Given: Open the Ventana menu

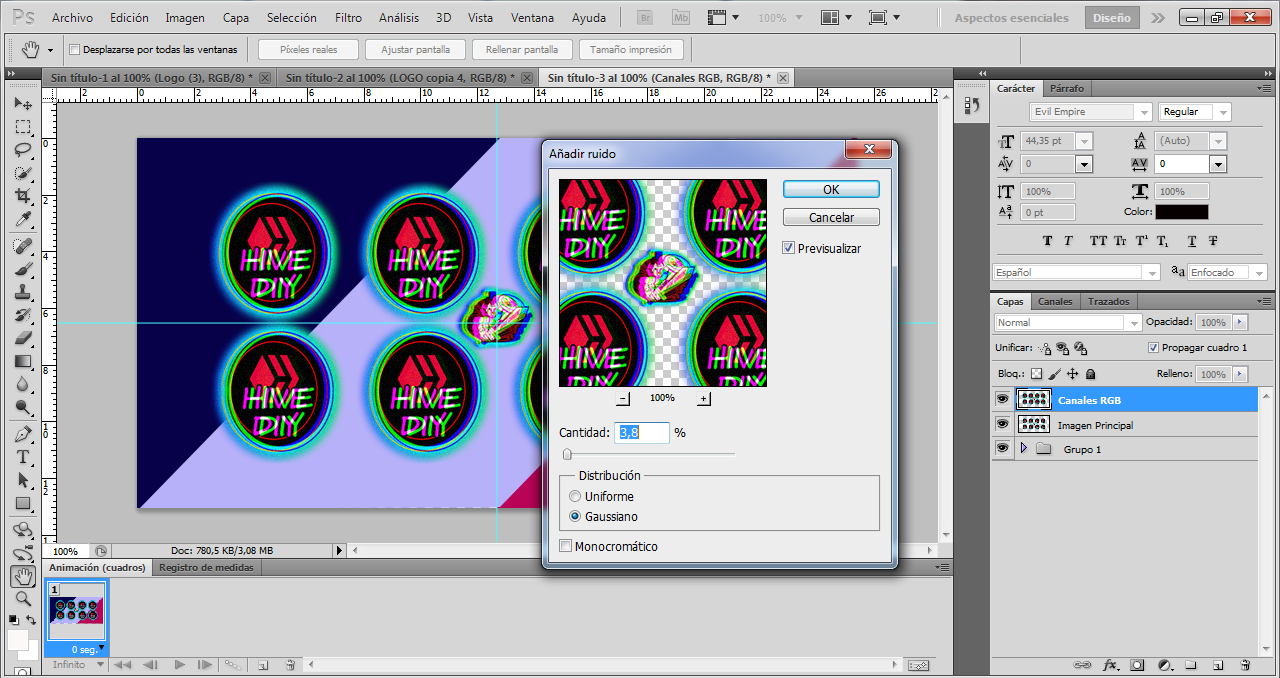Looking at the screenshot, I should tap(532, 18).
